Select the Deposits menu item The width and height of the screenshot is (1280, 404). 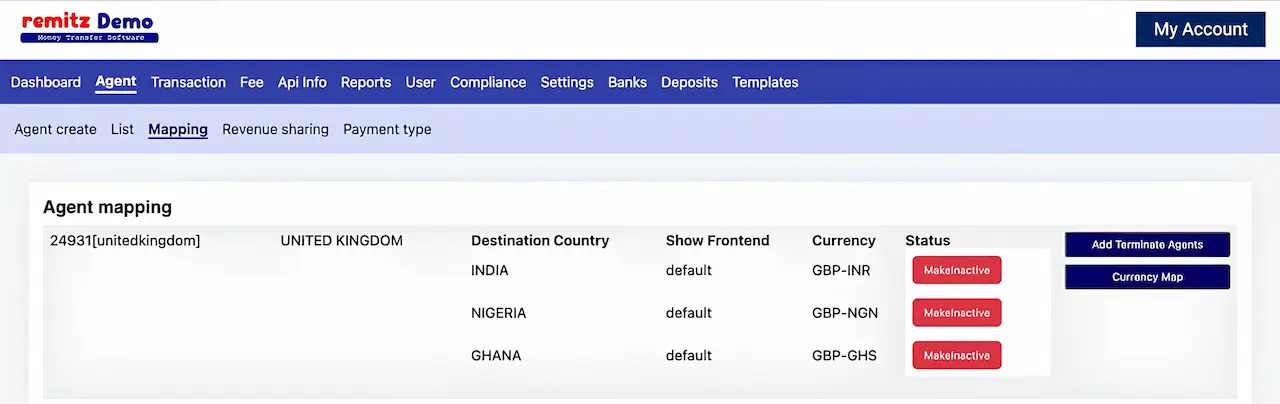click(x=689, y=82)
